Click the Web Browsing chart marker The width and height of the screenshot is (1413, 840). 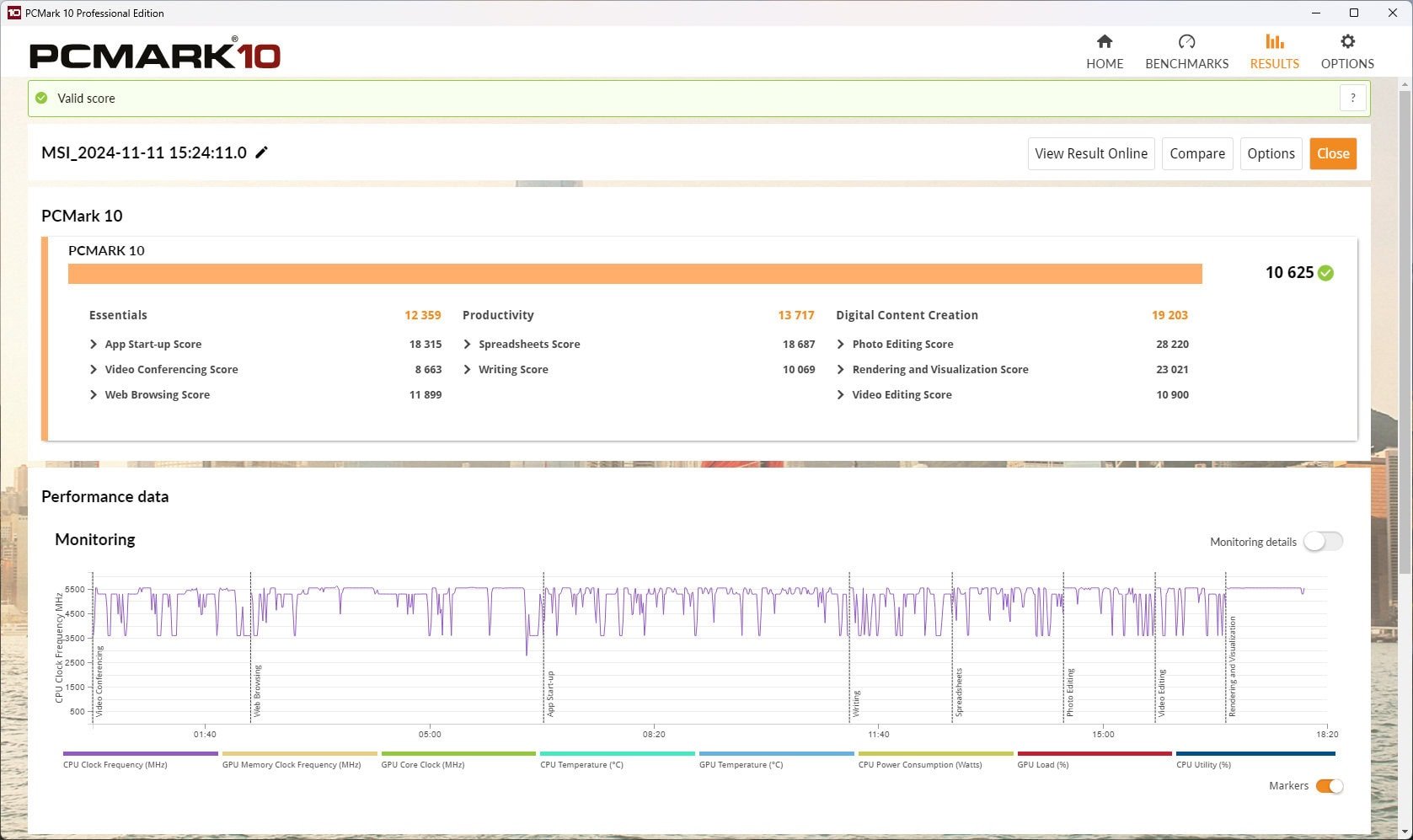click(x=257, y=691)
